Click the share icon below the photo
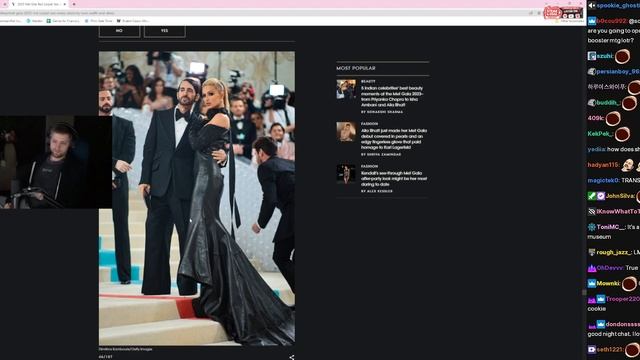 [291, 357]
